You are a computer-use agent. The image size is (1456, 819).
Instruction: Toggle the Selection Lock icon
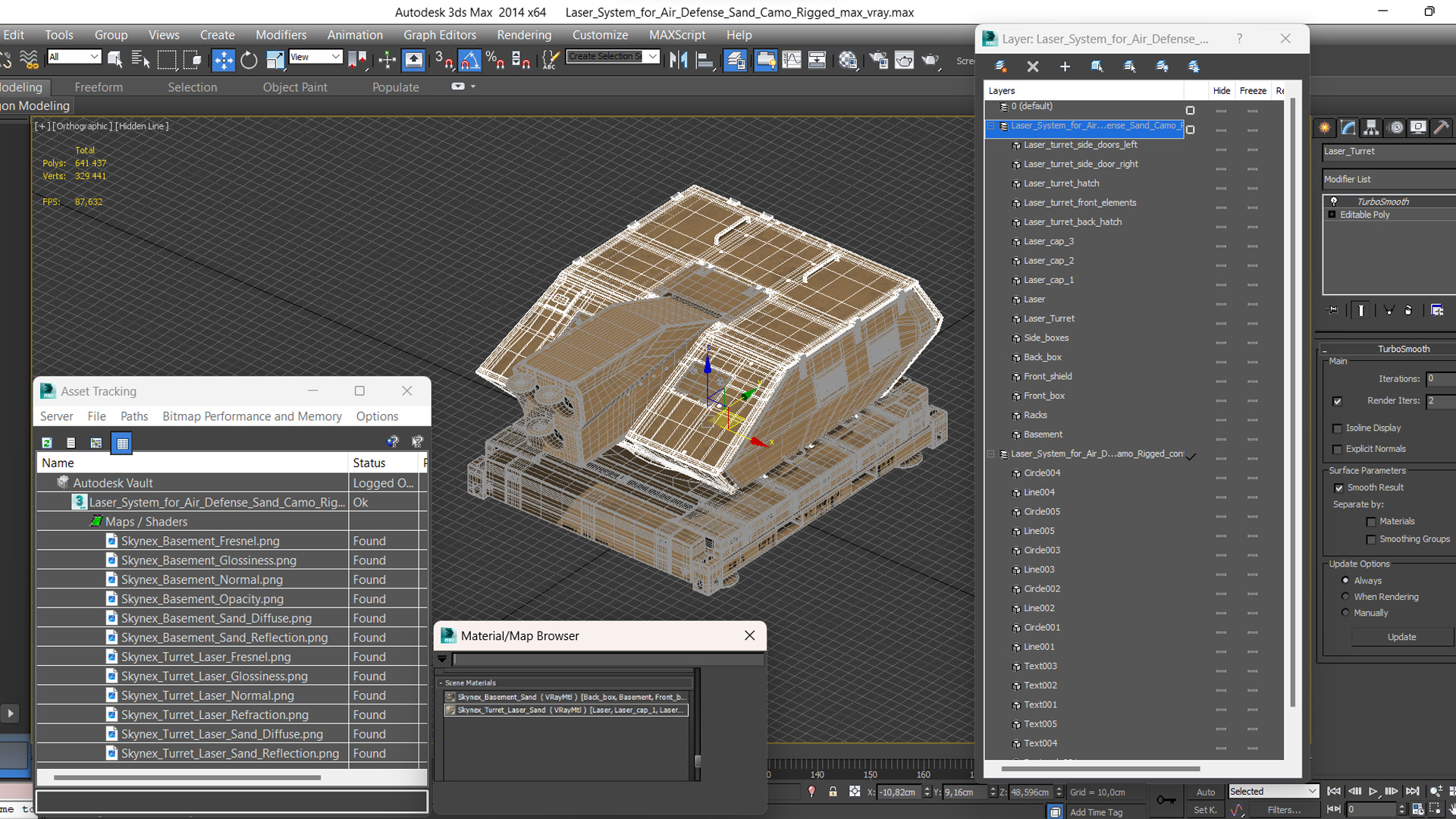click(833, 792)
